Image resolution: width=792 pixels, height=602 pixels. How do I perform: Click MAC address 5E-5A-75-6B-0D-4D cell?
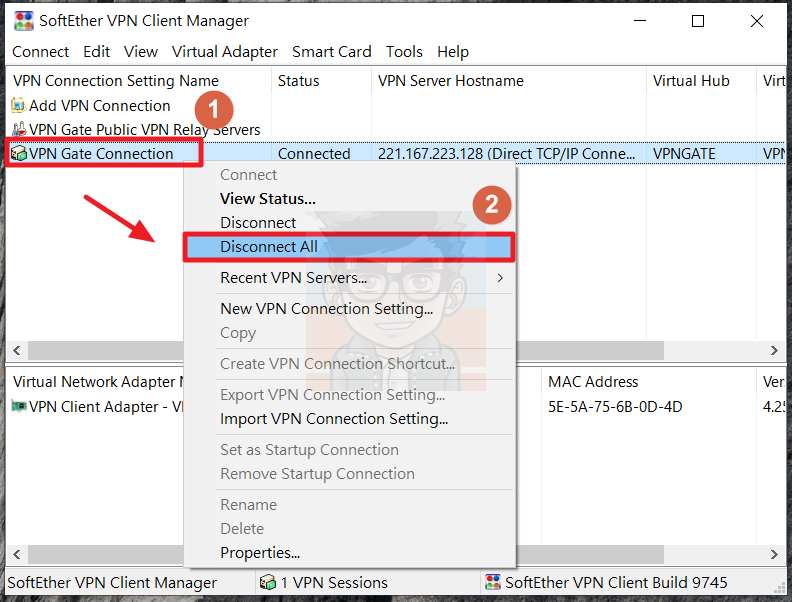[615, 407]
